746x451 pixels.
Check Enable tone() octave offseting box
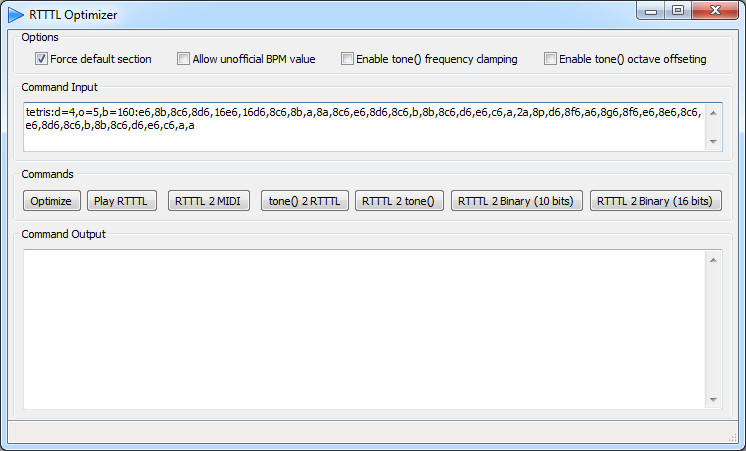(x=550, y=59)
